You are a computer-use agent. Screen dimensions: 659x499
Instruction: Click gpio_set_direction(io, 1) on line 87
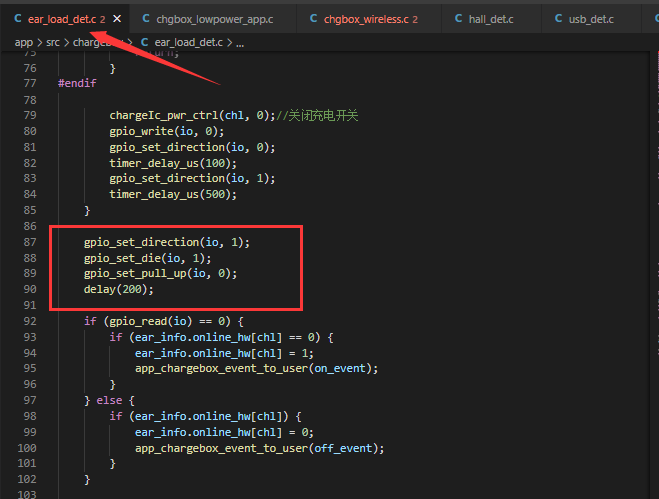[167, 243]
